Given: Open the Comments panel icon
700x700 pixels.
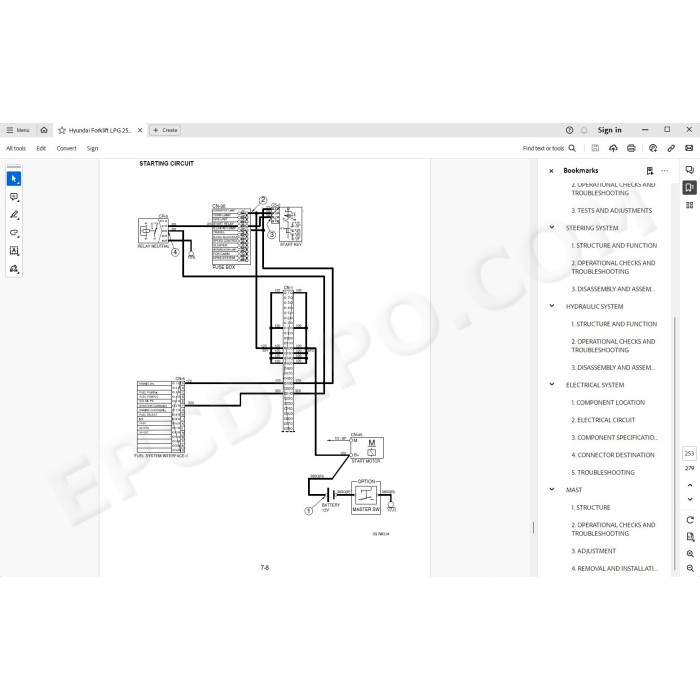Looking at the screenshot, I should 690,170.
